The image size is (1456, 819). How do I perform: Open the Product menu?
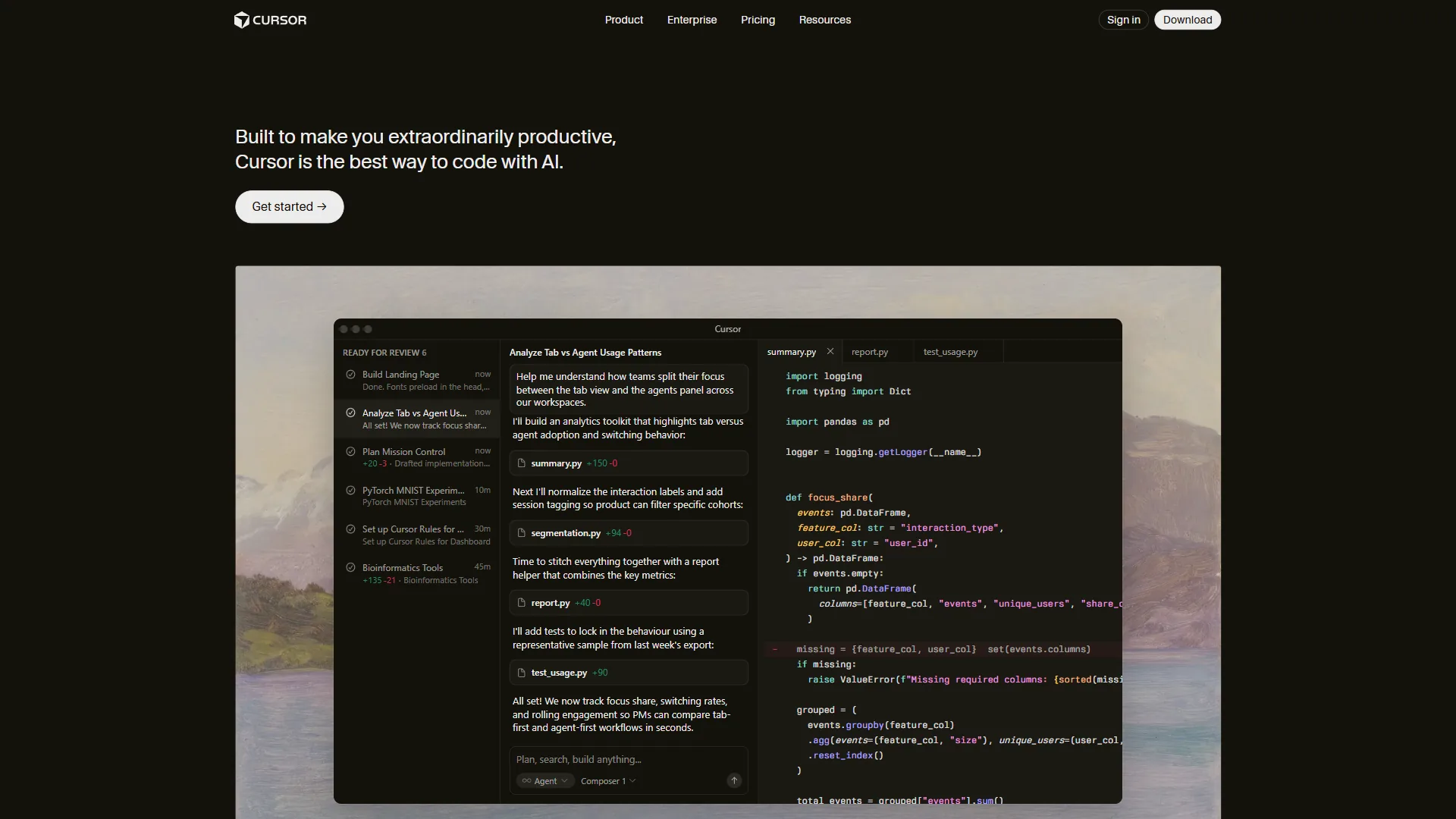point(623,20)
